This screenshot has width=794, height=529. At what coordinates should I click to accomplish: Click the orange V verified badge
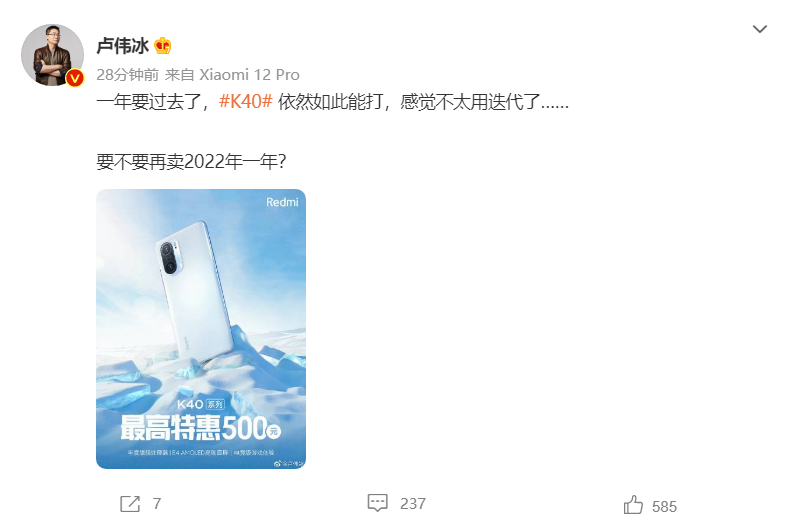point(75,78)
